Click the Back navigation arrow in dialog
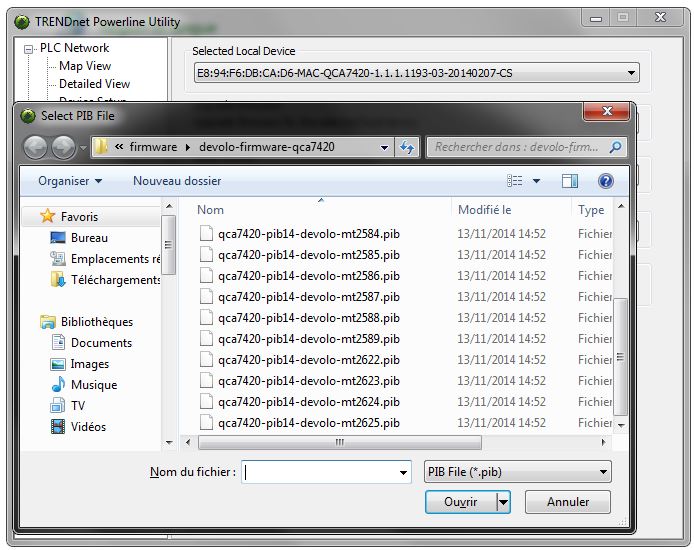 (x=35, y=147)
